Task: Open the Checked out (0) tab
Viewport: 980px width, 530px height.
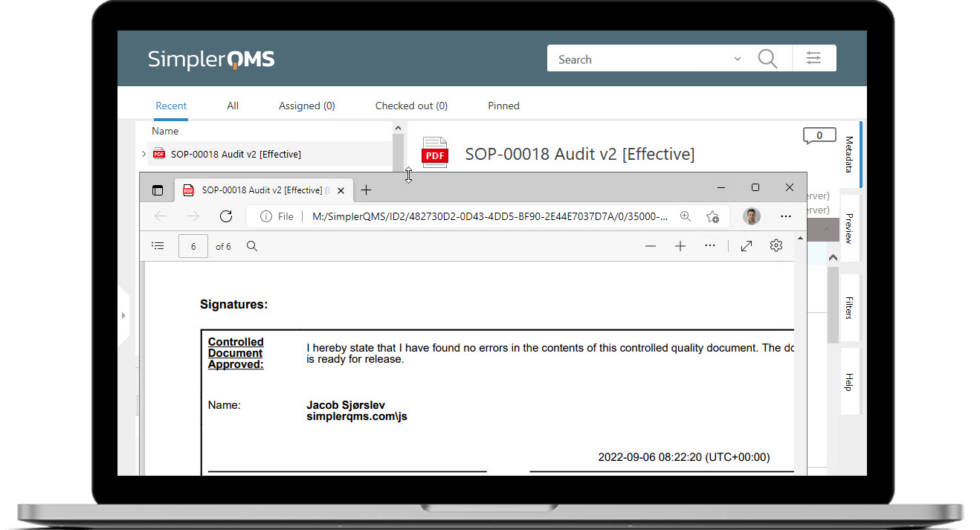Action: [x=411, y=106]
